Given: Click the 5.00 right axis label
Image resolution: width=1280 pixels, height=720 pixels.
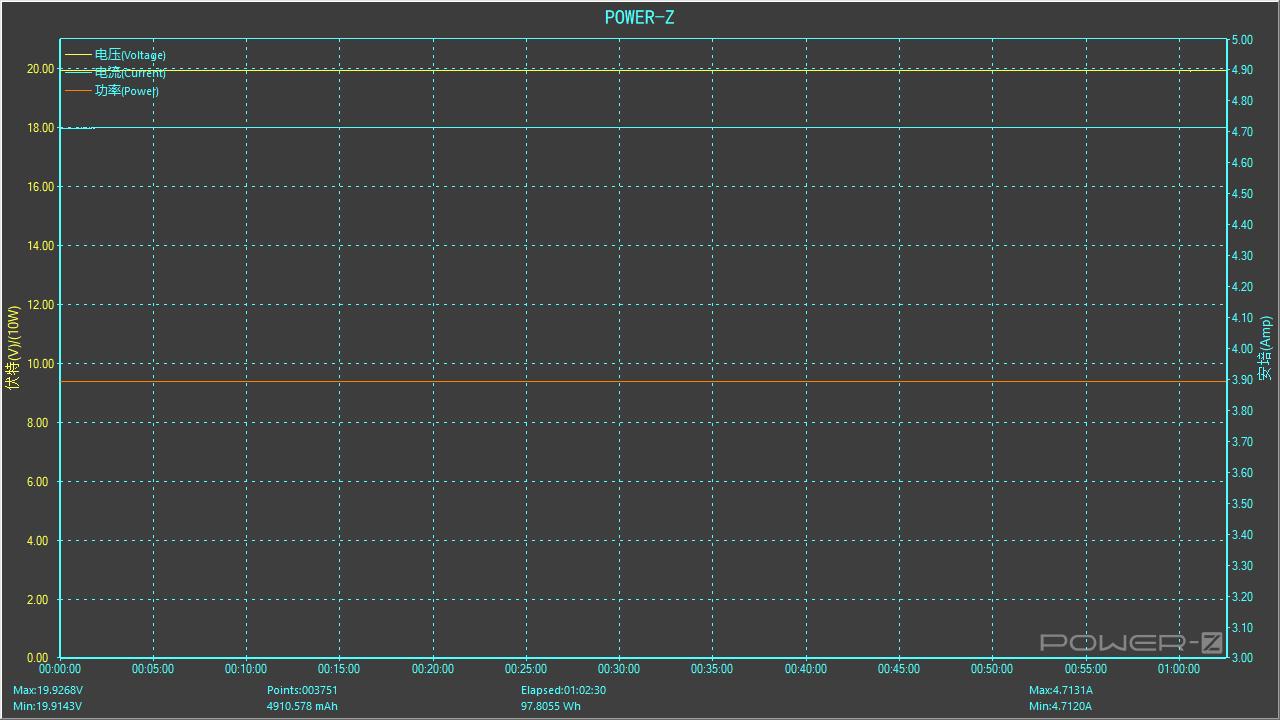Looking at the screenshot, I should click(x=1241, y=40).
